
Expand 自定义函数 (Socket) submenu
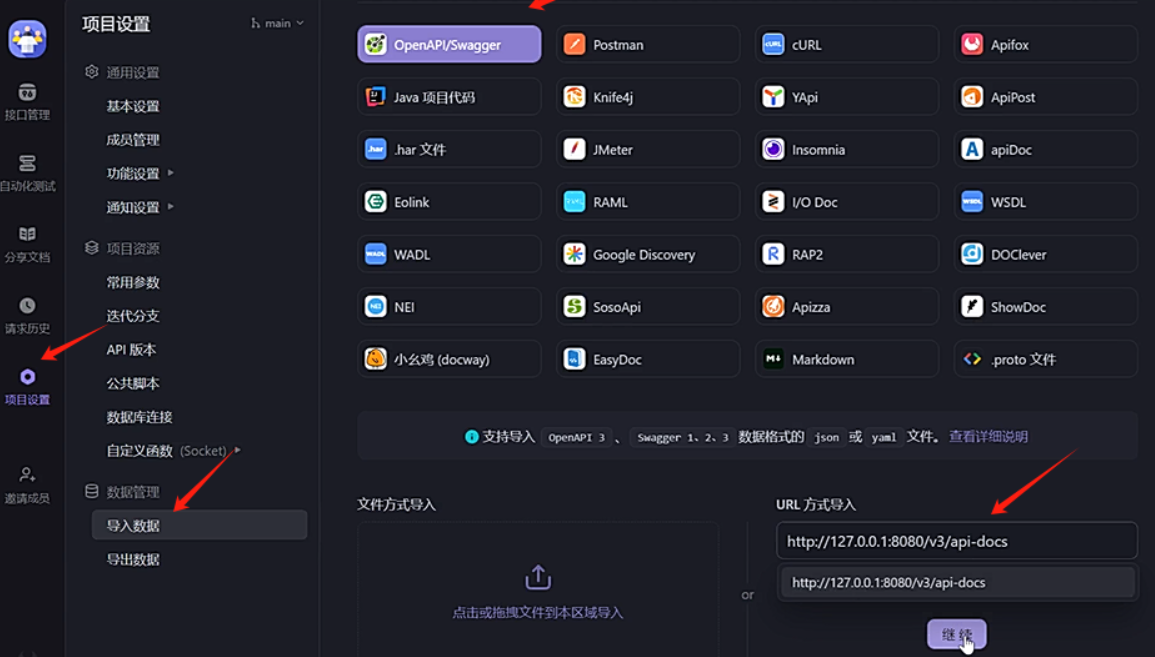point(237,450)
